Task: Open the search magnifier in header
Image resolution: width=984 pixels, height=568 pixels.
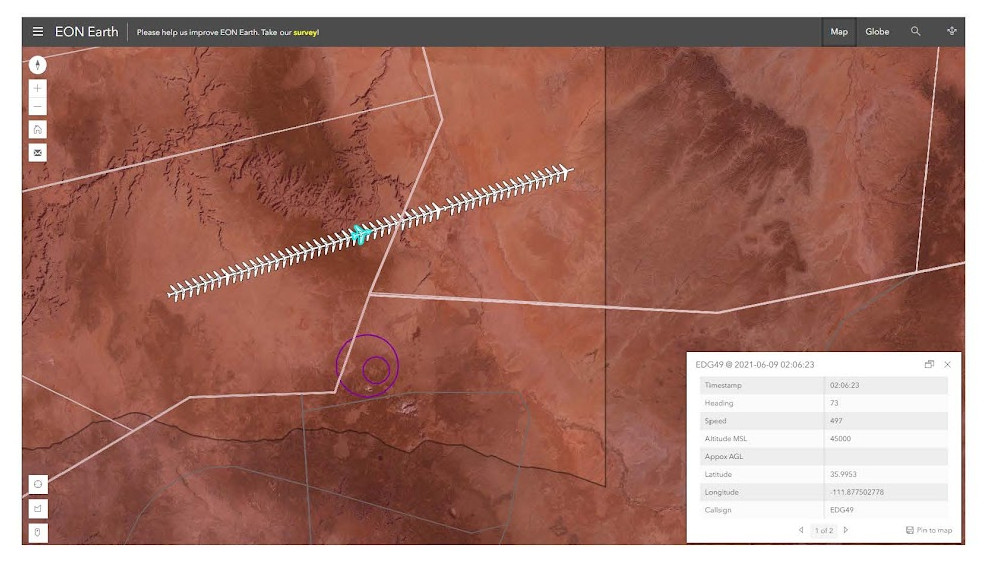Action: pyautogui.click(x=915, y=32)
